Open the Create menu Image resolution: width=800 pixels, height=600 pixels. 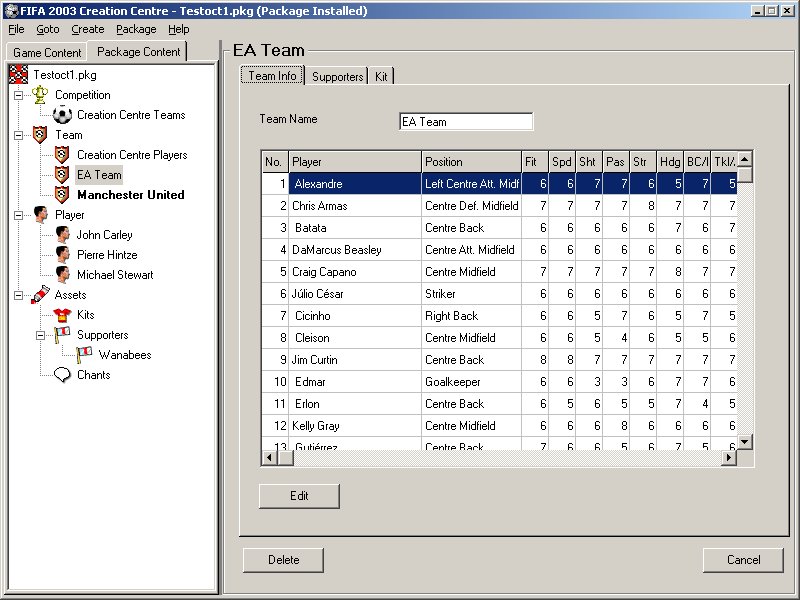click(88, 29)
